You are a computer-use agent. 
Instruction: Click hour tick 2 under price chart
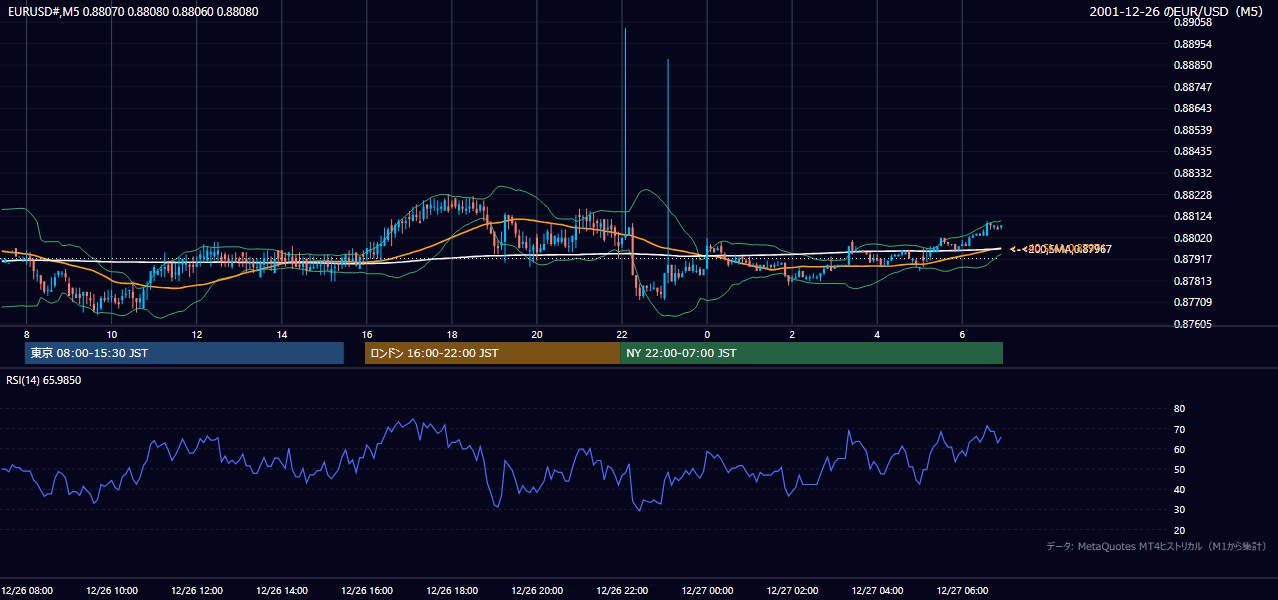coord(792,334)
